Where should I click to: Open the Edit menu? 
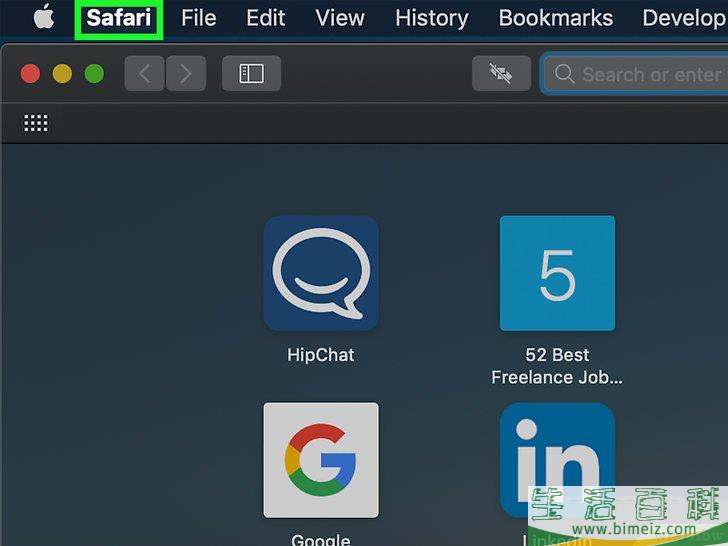click(x=265, y=18)
